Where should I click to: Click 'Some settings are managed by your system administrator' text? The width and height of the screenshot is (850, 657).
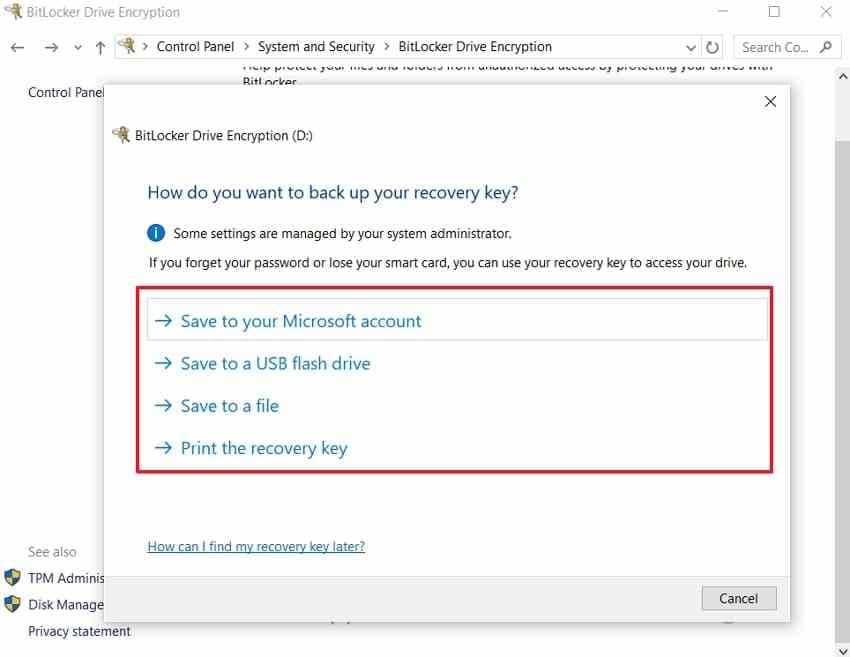click(x=342, y=234)
